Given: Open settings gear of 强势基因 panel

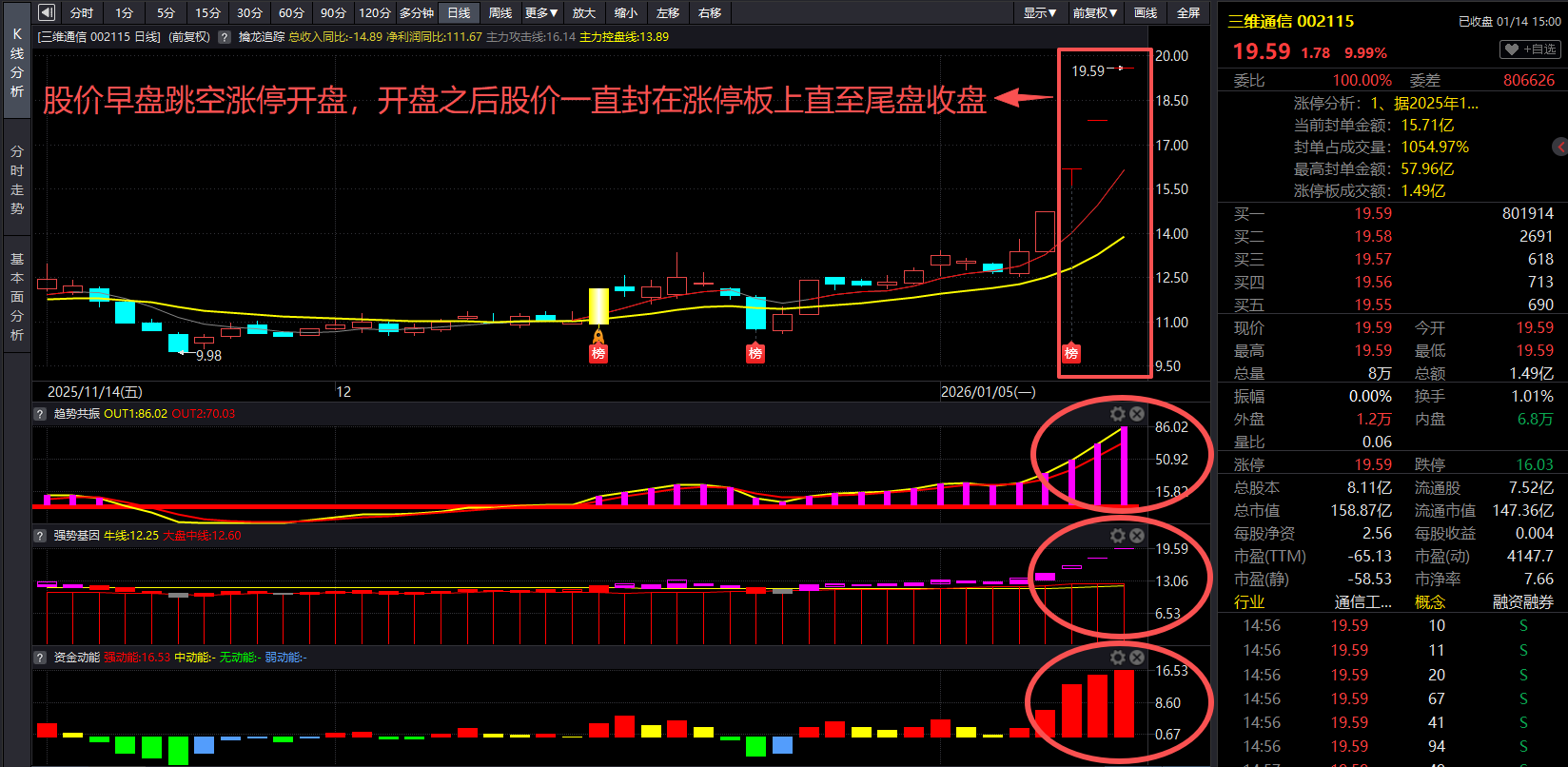Looking at the screenshot, I should (1118, 536).
